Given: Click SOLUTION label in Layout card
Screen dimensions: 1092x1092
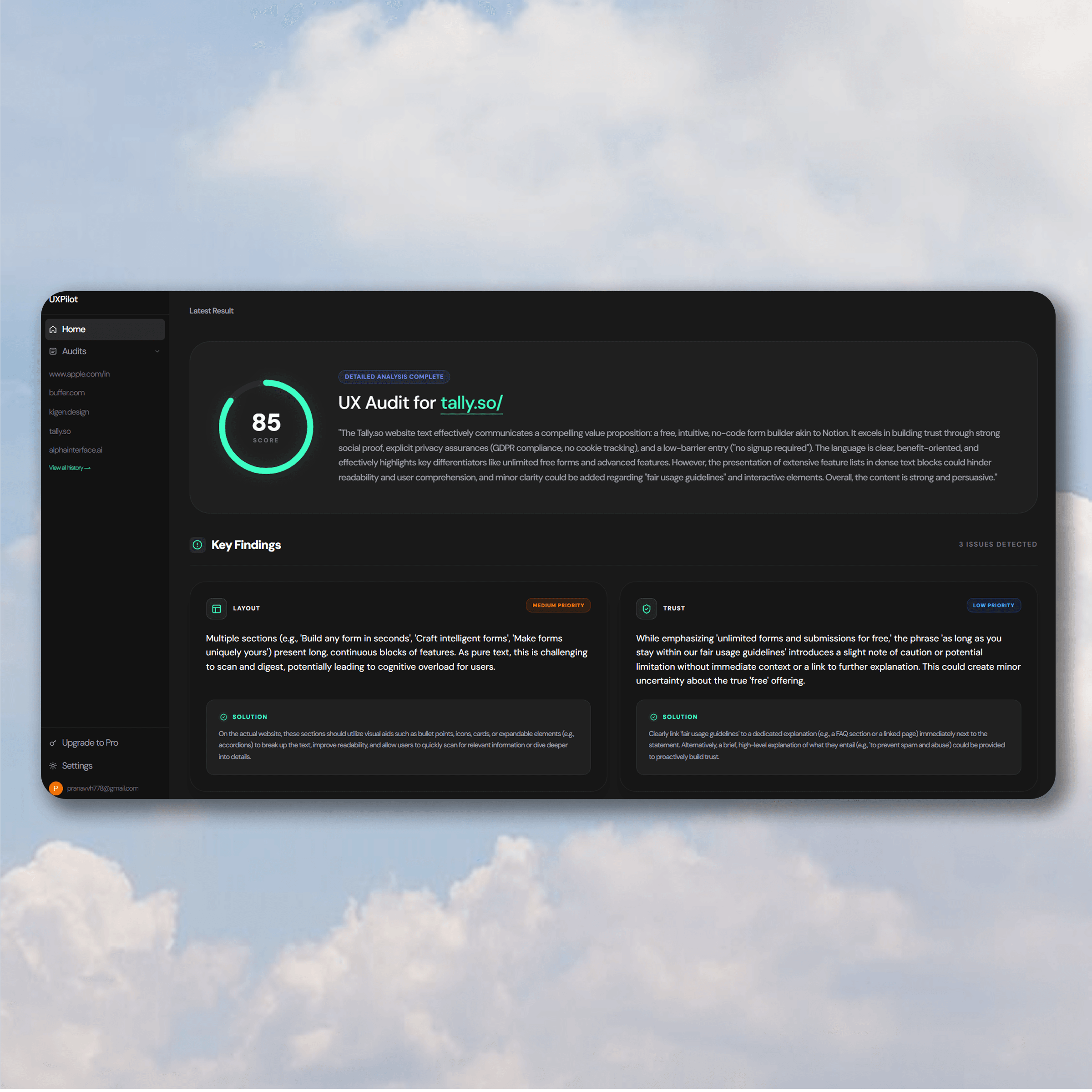Looking at the screenshot, I should click(x=250, y=717).
